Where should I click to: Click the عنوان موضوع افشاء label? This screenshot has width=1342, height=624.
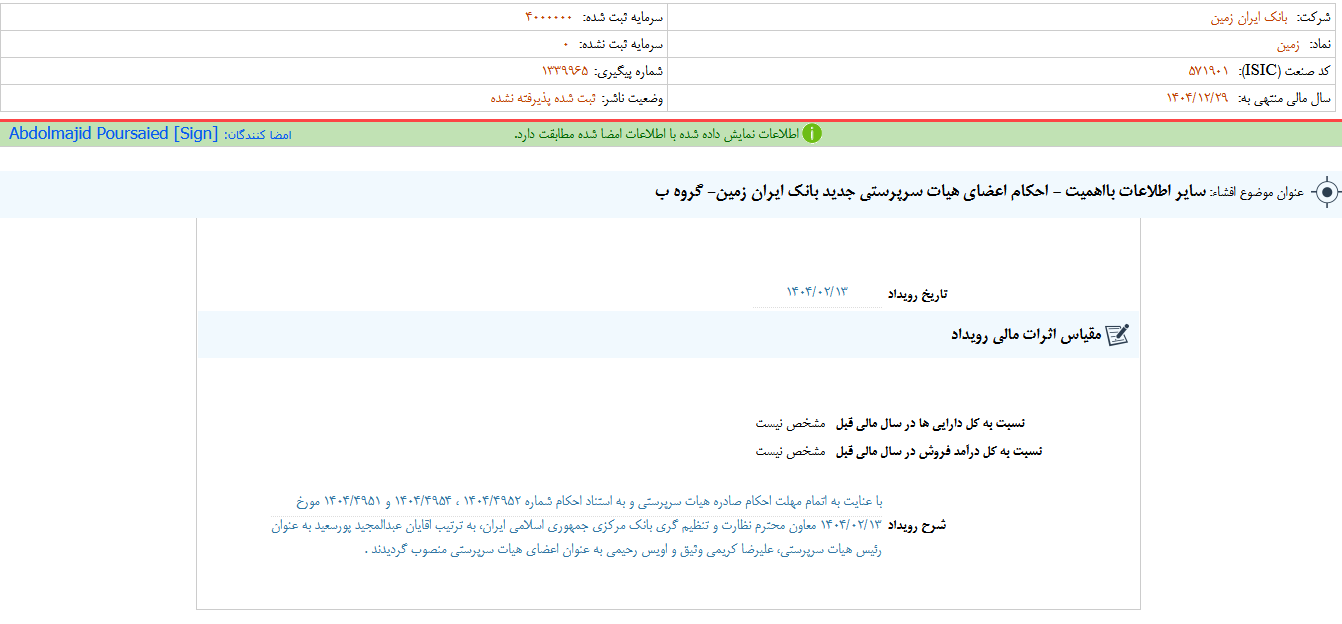[1258, 192]
